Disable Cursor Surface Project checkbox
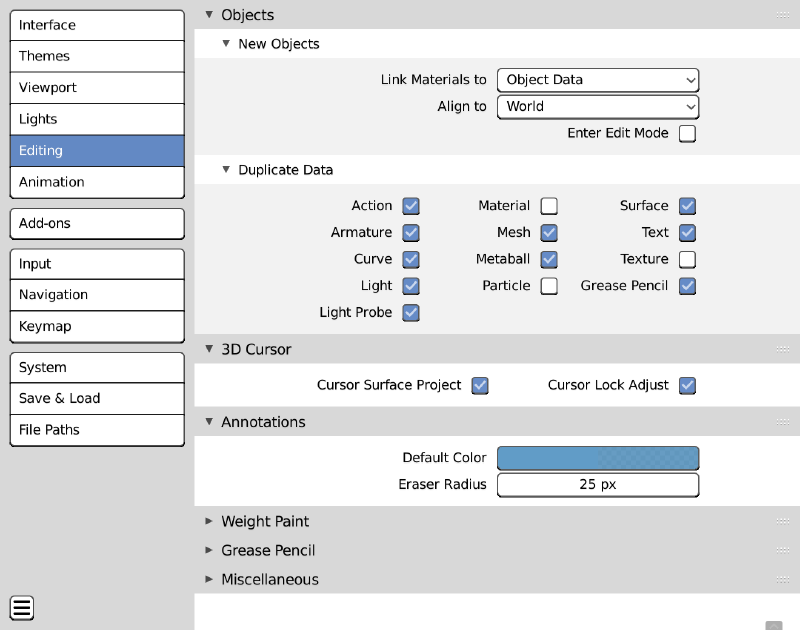The image size is (800, 630). click(x=480, y=385)
